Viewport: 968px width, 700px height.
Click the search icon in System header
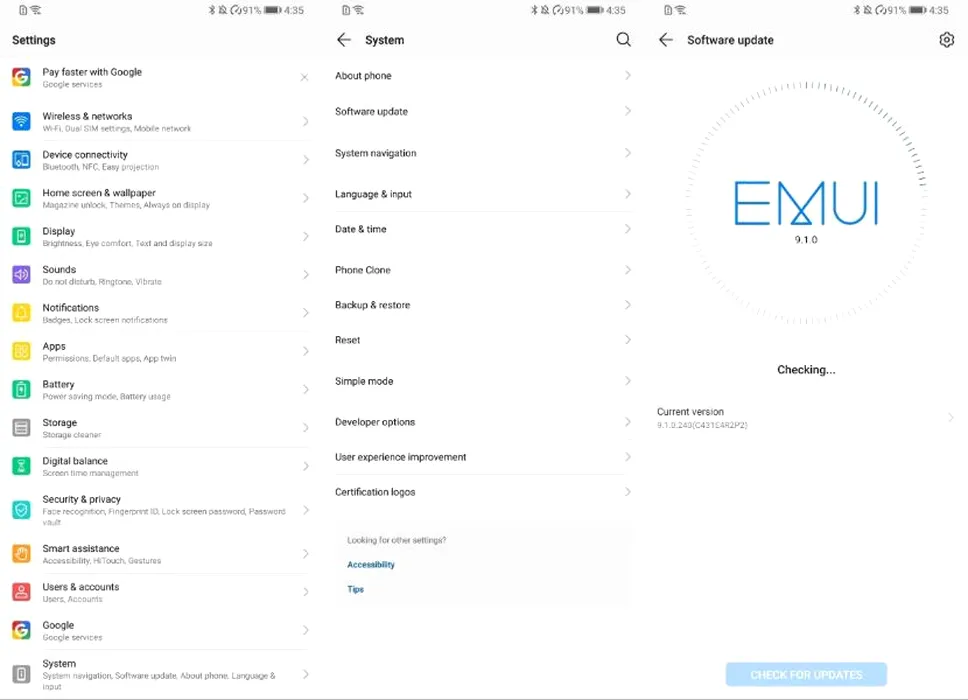point(624,40)
